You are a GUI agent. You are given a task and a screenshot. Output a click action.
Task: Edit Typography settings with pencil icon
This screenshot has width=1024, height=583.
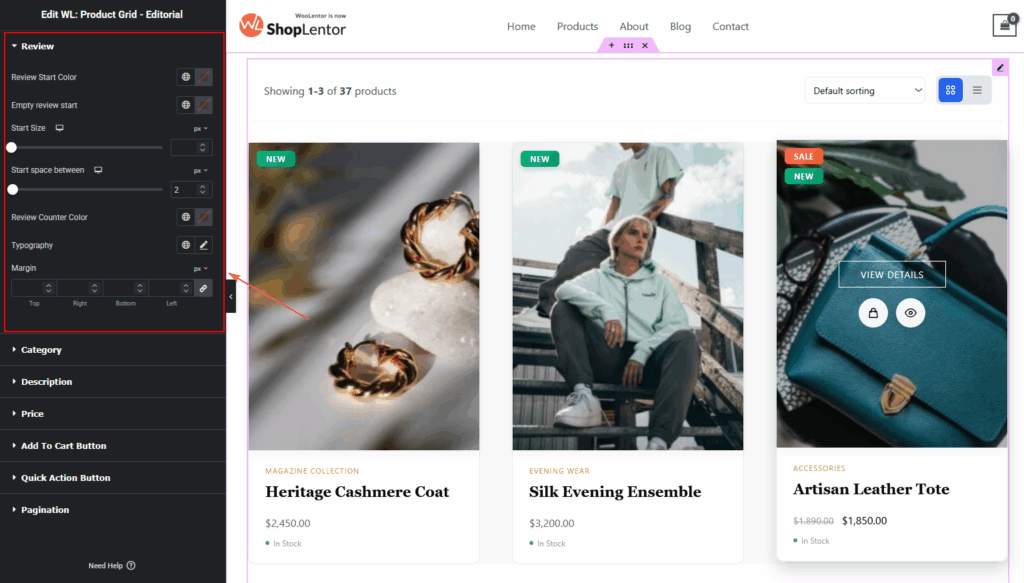pos(204,245)
